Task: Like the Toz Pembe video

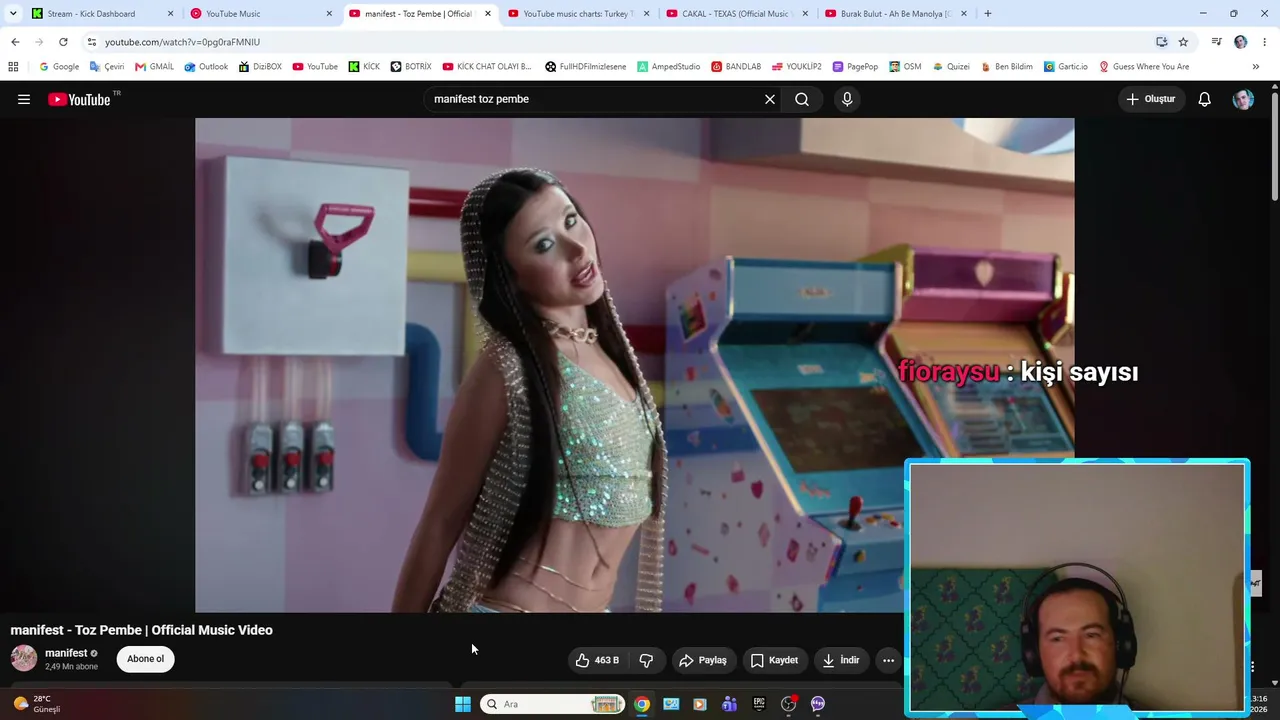Action: click(597, 660)
